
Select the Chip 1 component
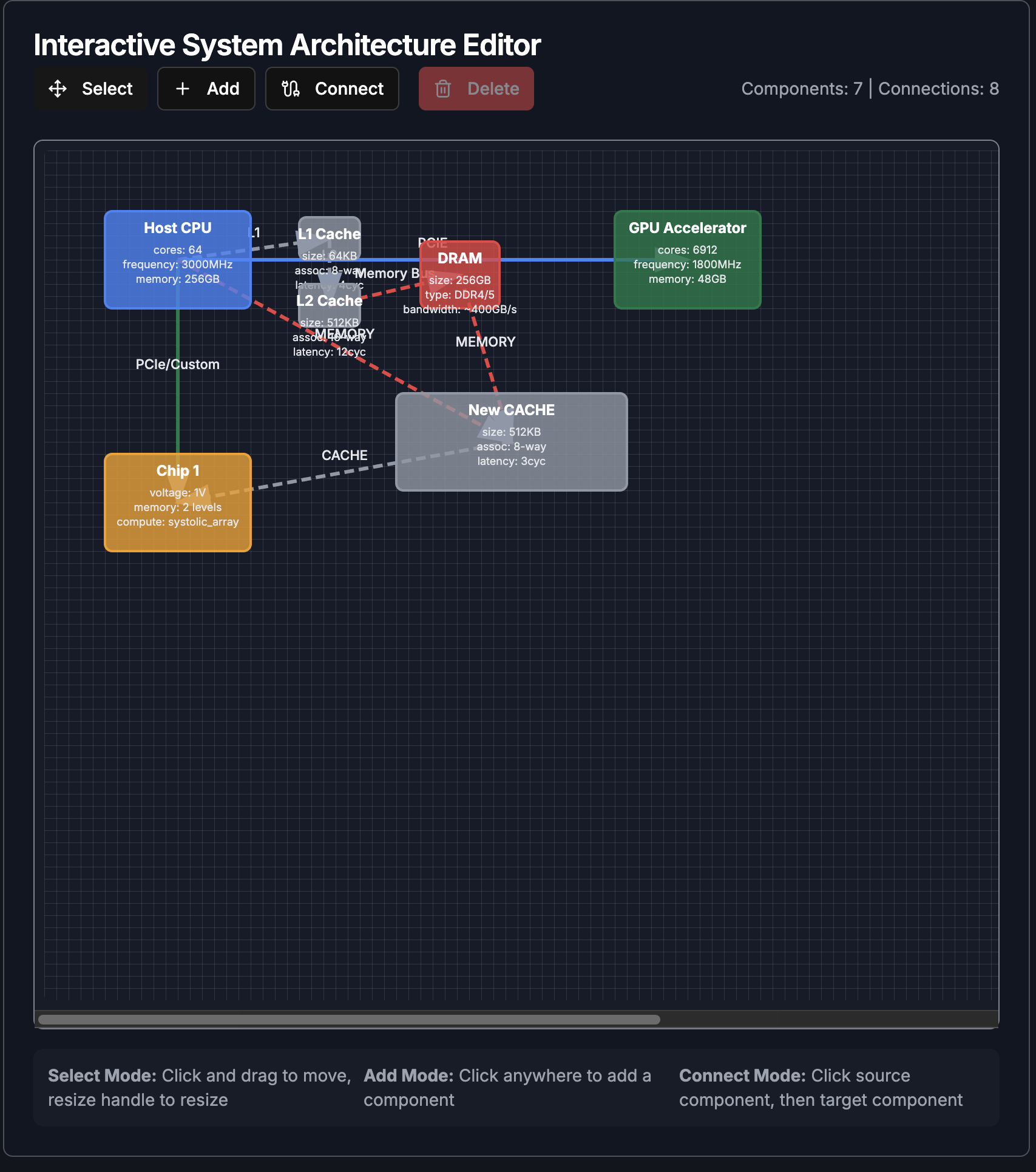point(178,503)
